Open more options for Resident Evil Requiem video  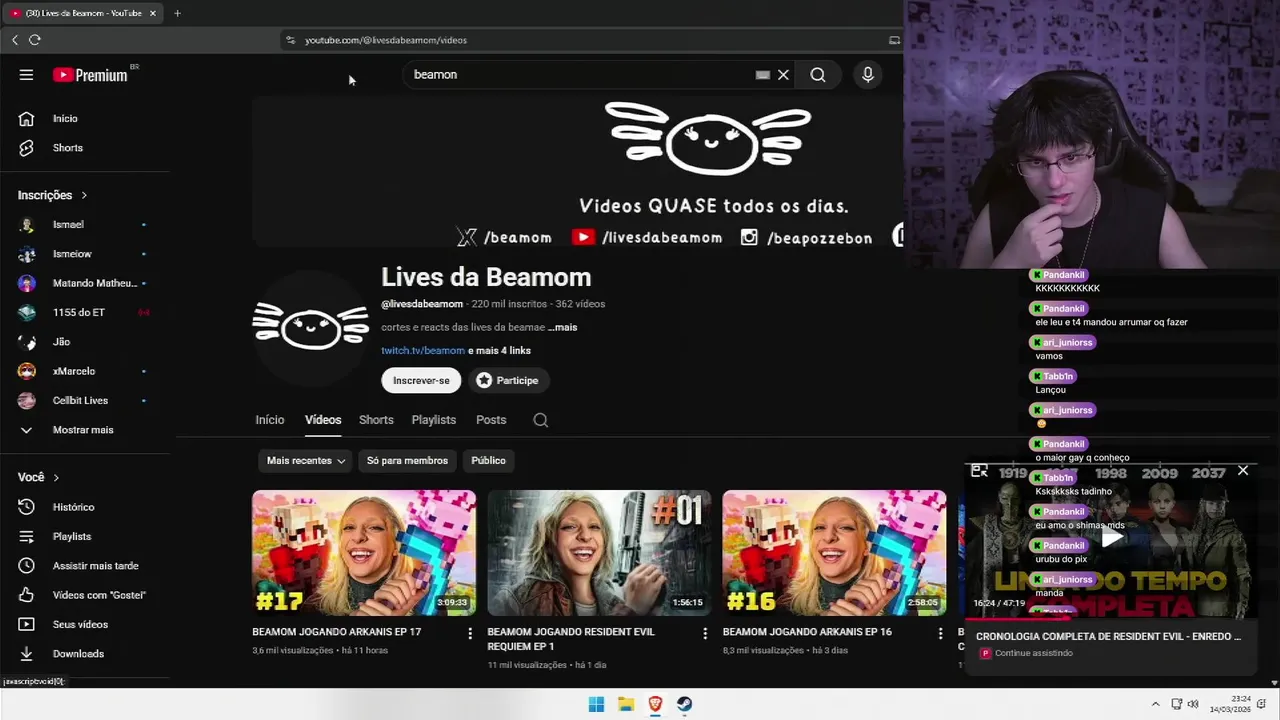coord(705,633)
